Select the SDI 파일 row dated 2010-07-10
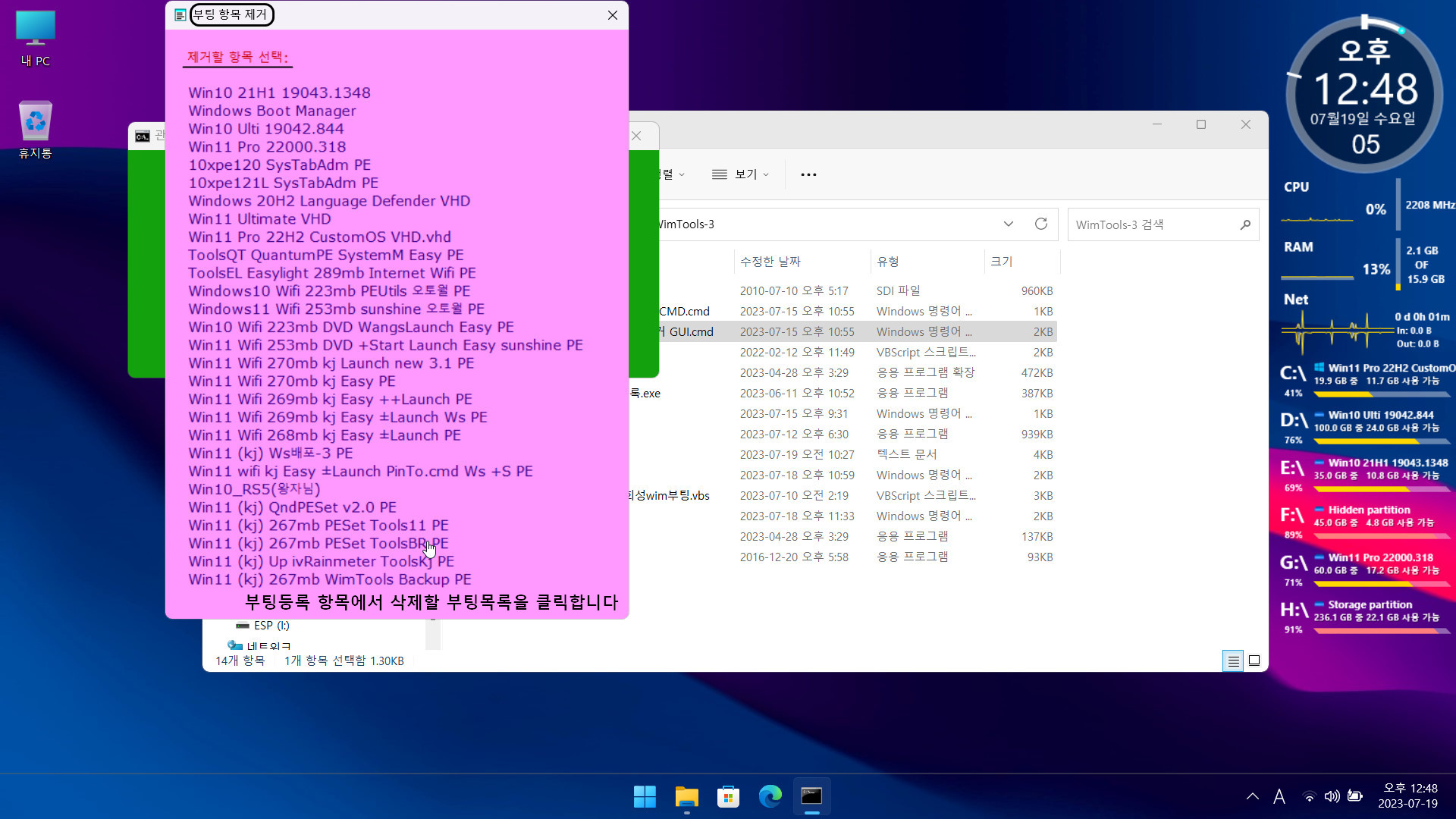Image resolution: width=1456 pixels, height=819 pixels. point(843,290)
